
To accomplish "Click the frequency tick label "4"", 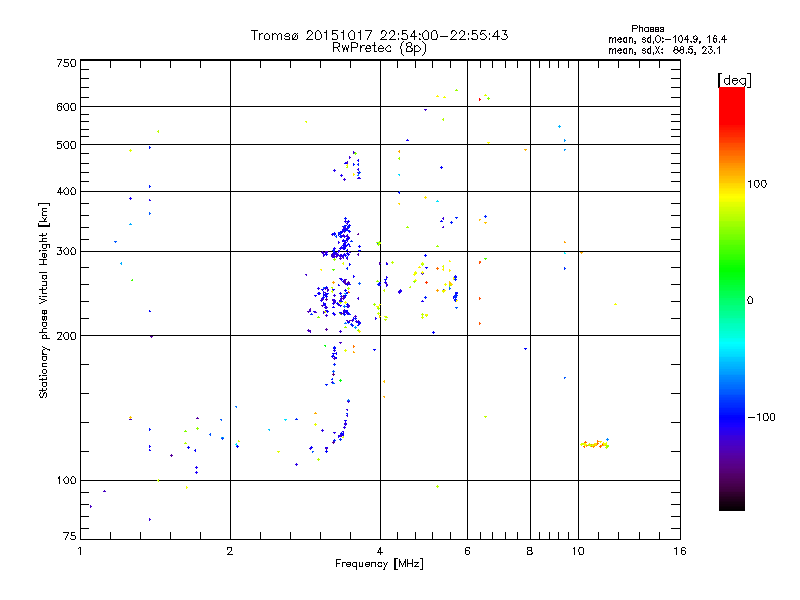I will tap(380, 551).
